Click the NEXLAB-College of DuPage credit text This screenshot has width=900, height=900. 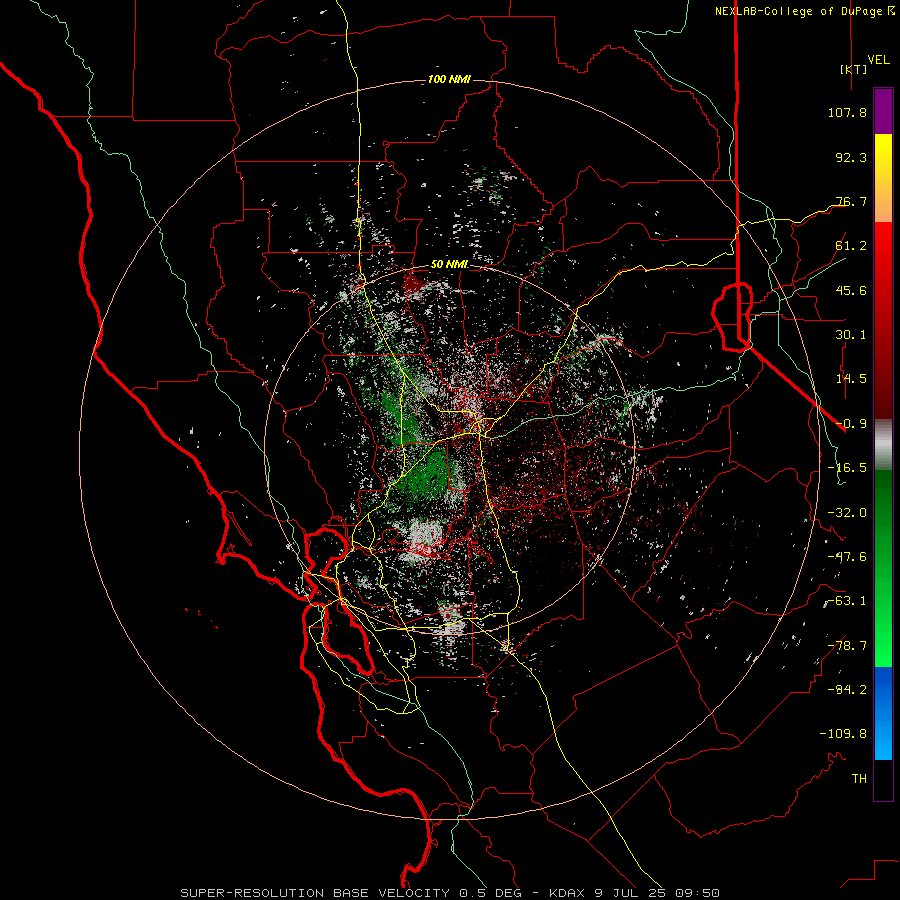tap(805, 11)
